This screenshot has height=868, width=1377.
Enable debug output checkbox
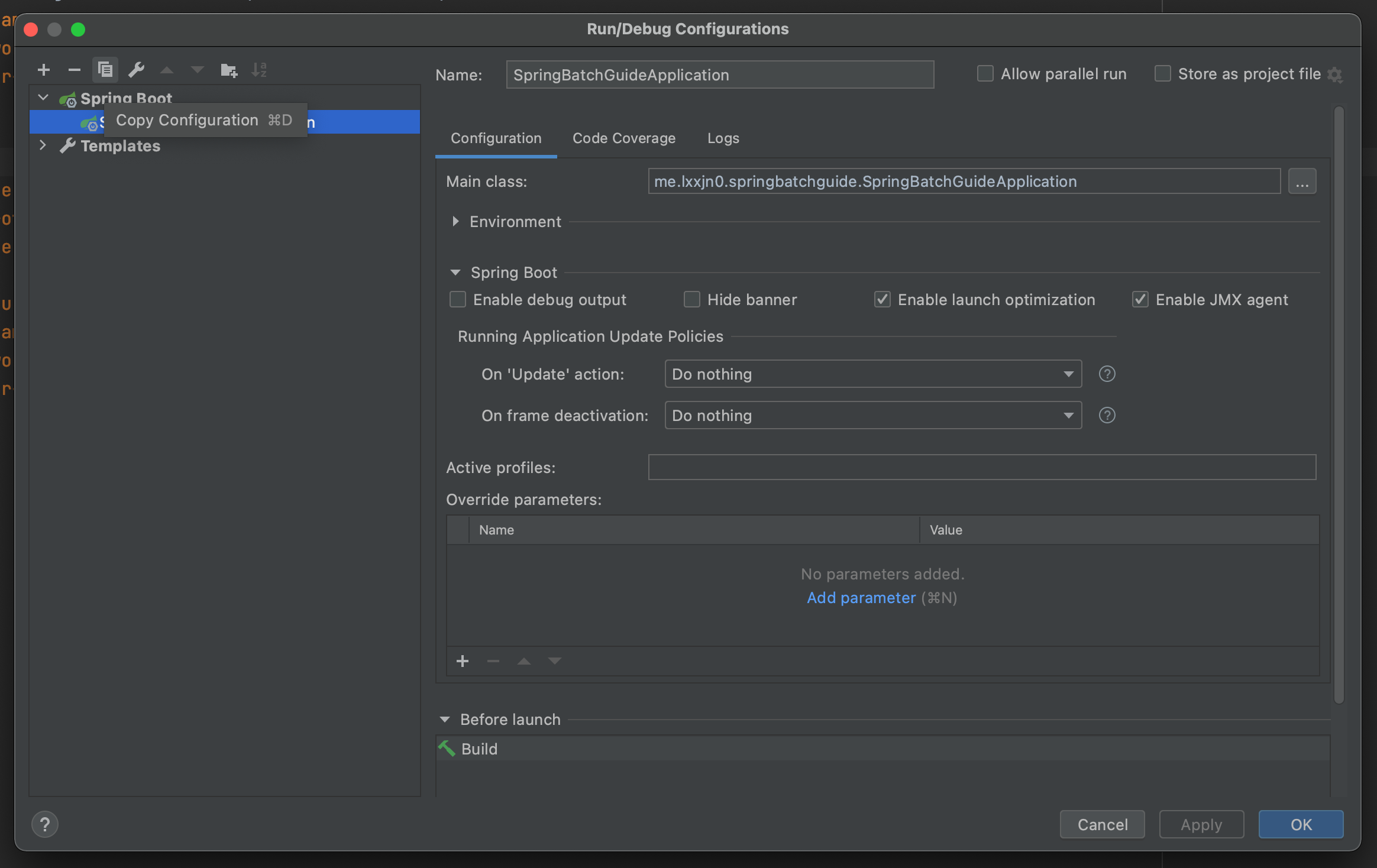tap(458, 300)
